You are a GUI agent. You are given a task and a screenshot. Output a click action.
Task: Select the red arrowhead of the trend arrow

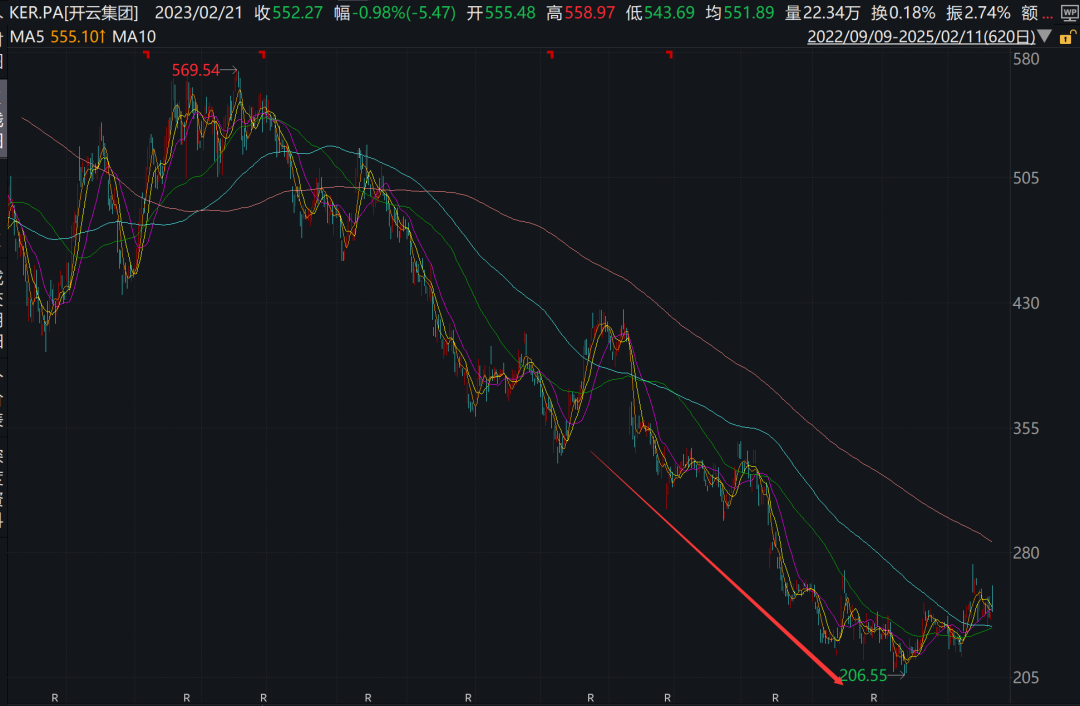click(836, 680)
